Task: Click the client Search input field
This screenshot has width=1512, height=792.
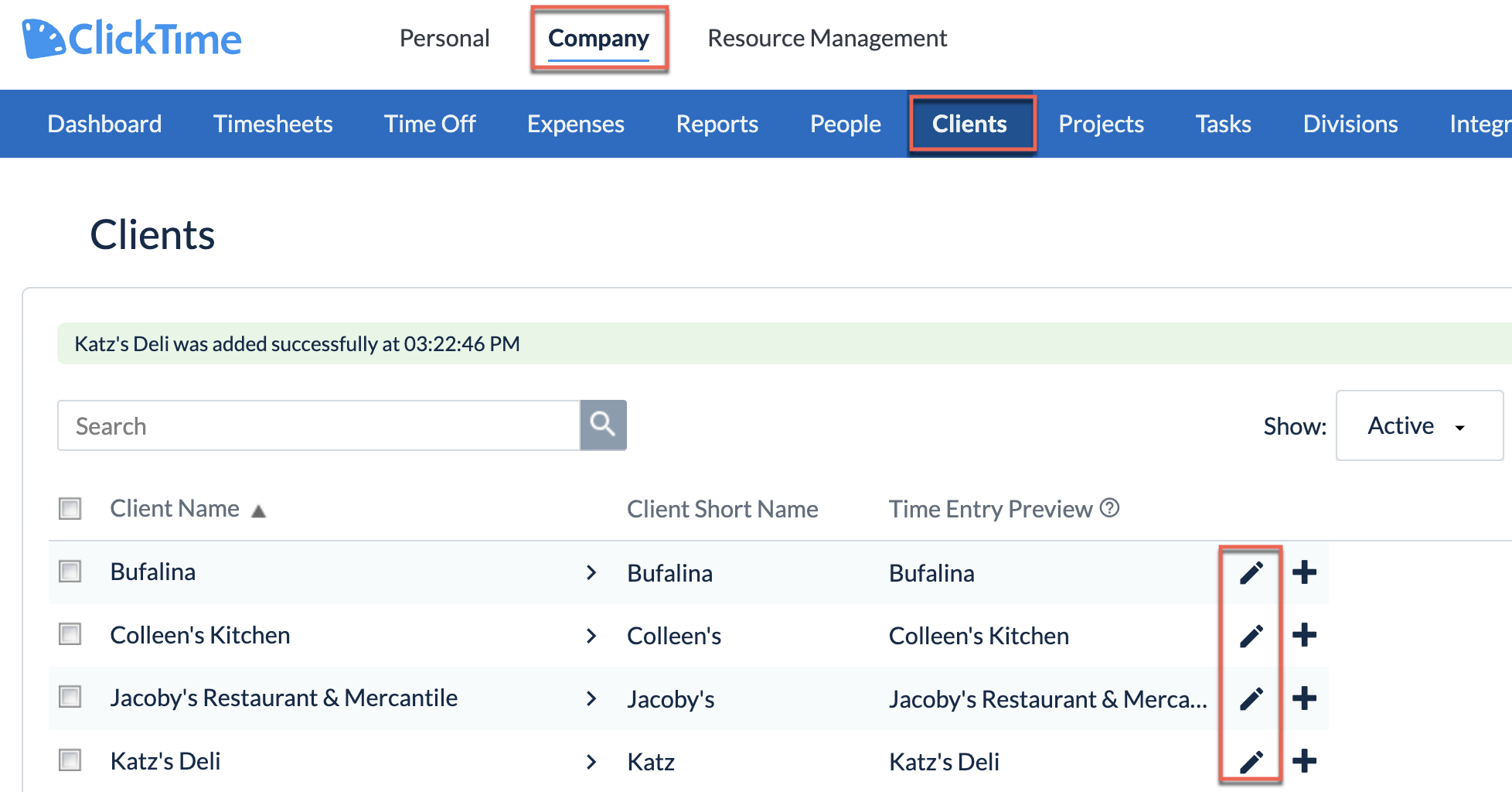Action: coord(318,425)
